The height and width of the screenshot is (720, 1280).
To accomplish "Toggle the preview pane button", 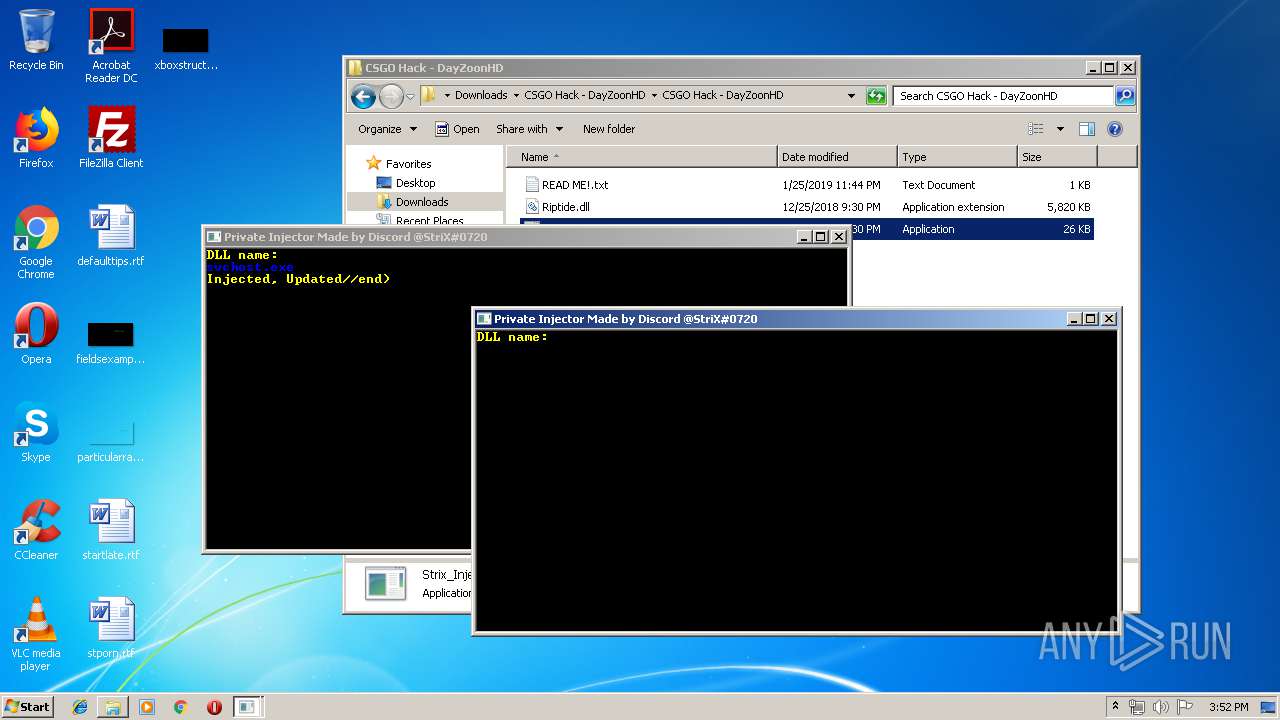I will coord(1087,129).
